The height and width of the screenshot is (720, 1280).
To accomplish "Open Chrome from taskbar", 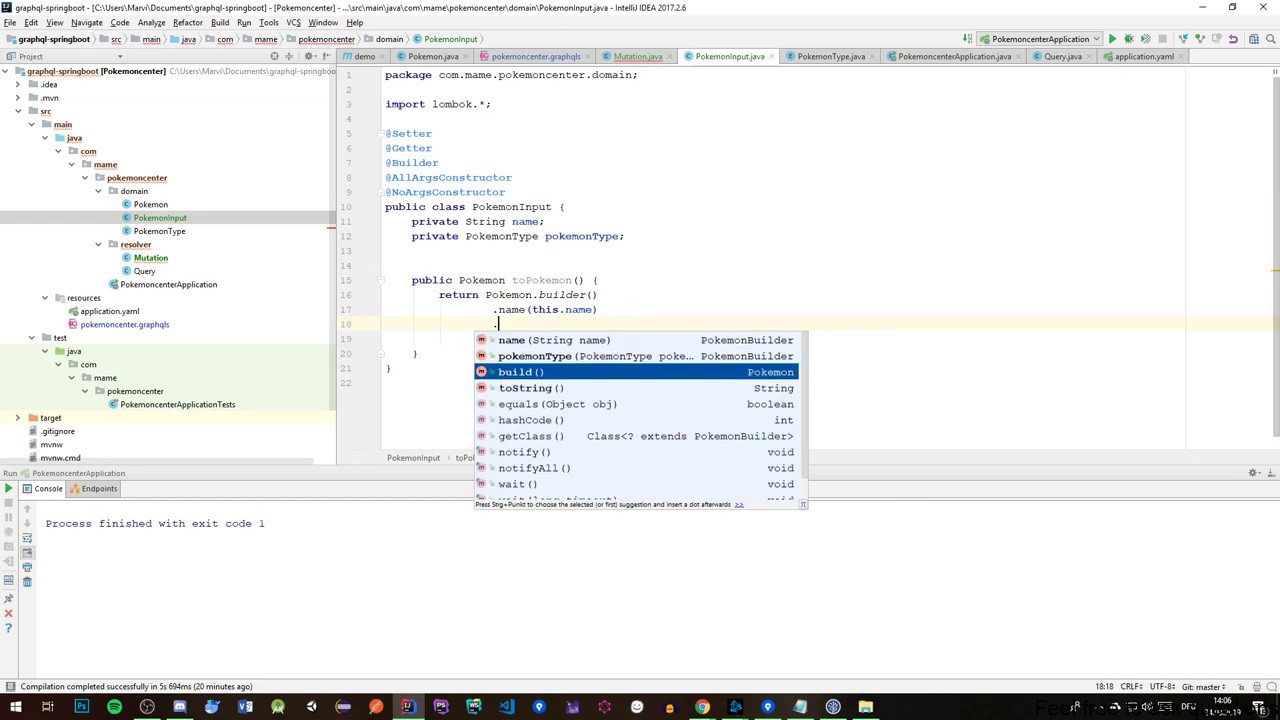I will 702,707.
